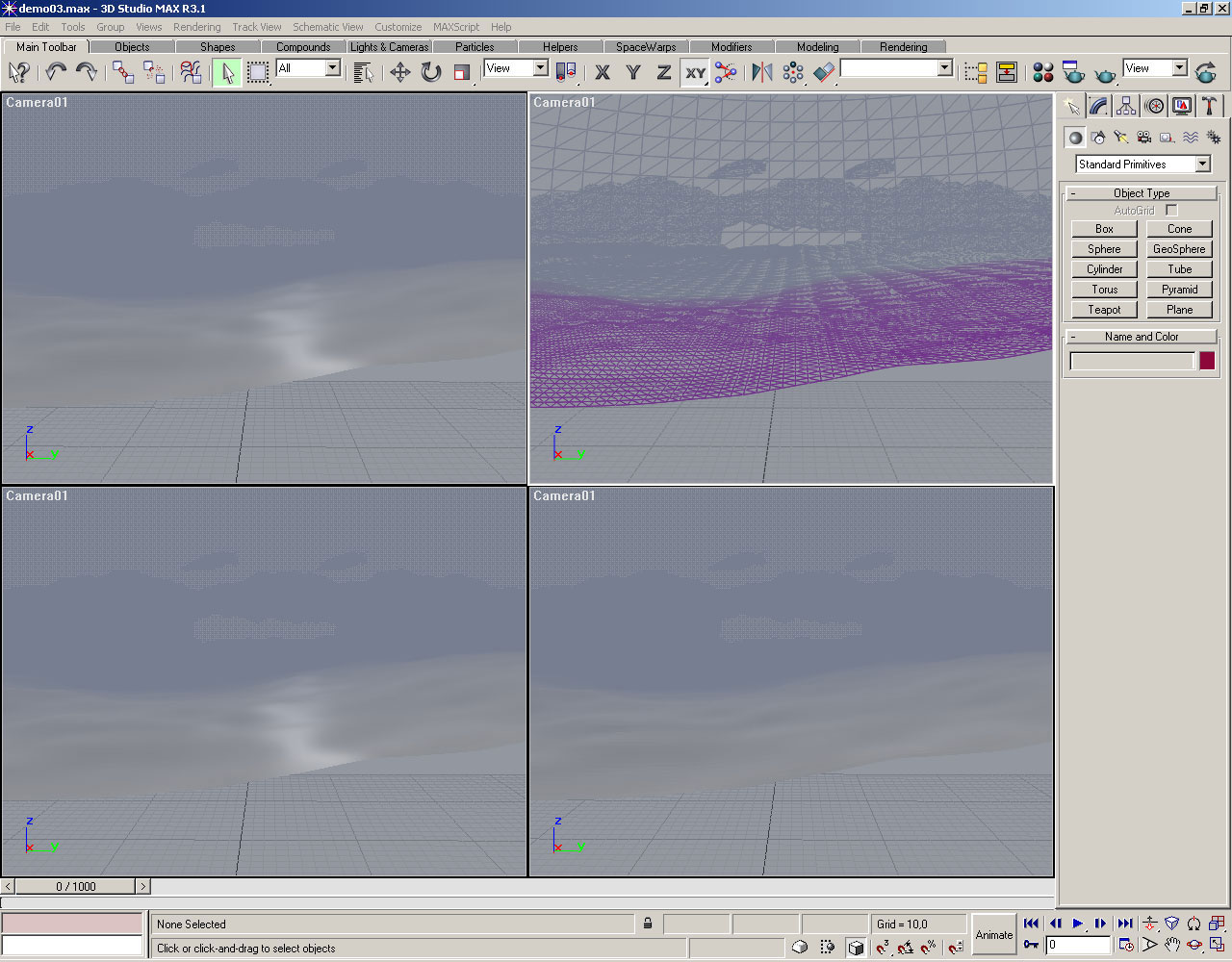Select the Rotate tool in main toolbar

click(x=431, y=72)
